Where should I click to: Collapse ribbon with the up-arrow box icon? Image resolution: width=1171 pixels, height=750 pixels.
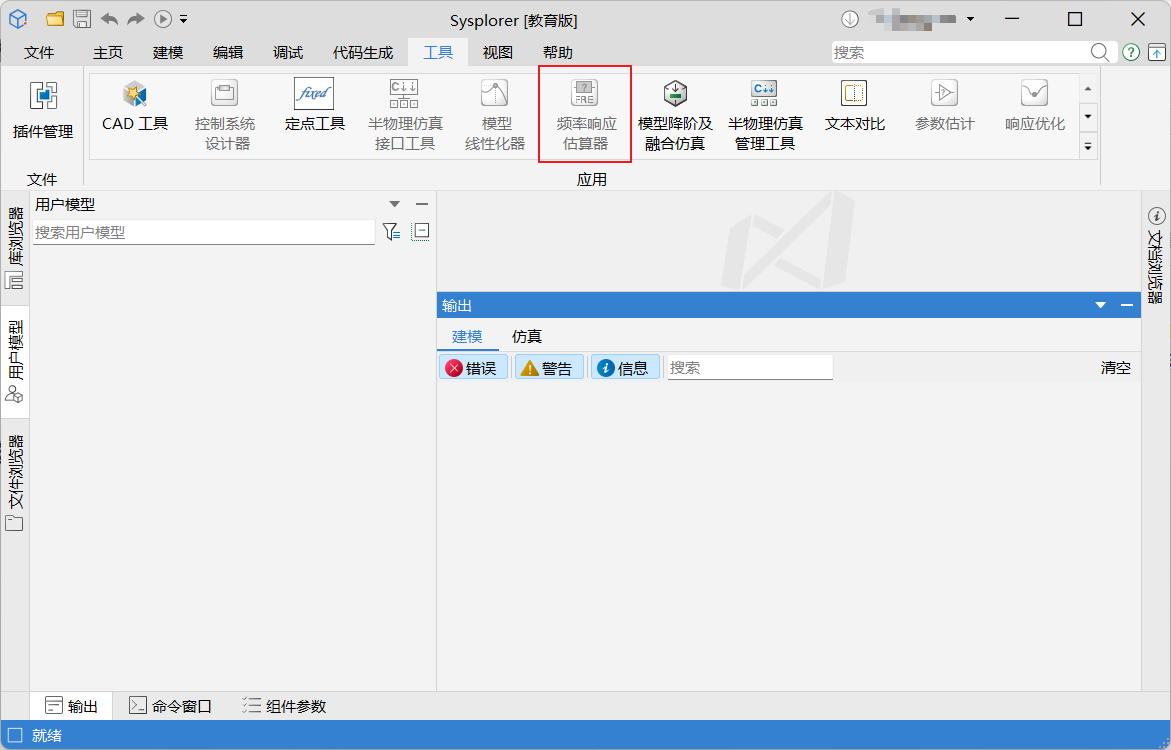(x=1156, y=52)
